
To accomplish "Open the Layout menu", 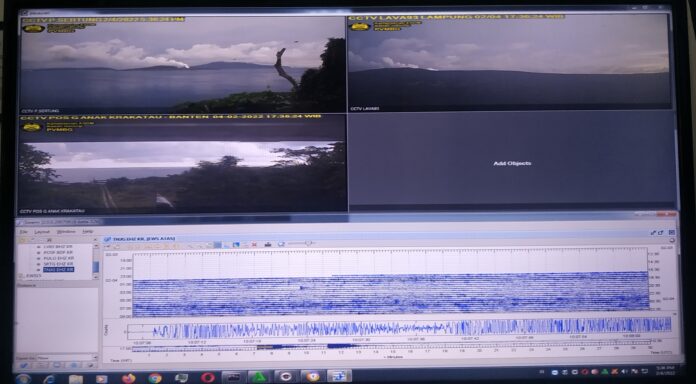I will tap(42, 232).
